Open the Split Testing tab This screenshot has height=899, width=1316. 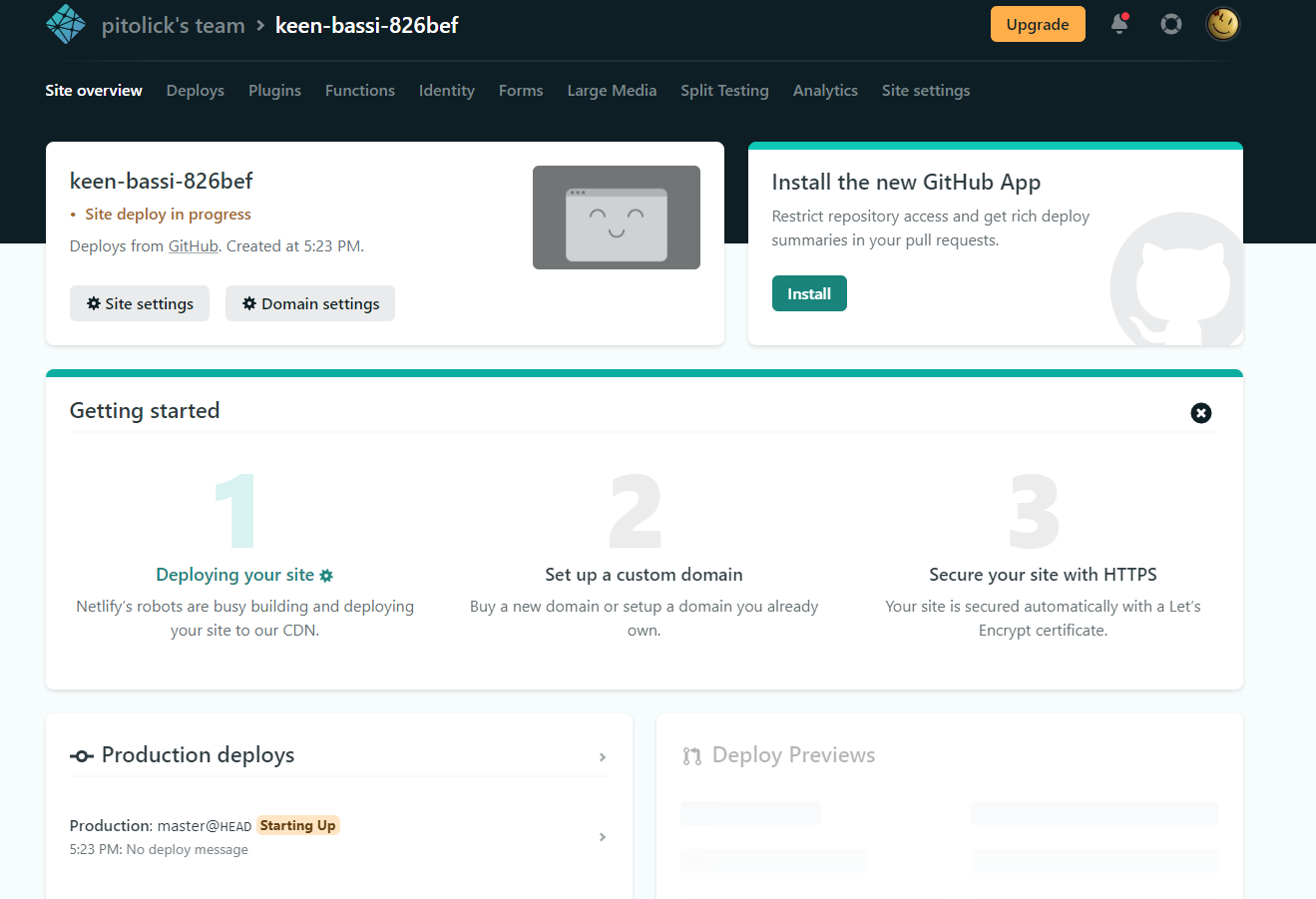(724, 91)
